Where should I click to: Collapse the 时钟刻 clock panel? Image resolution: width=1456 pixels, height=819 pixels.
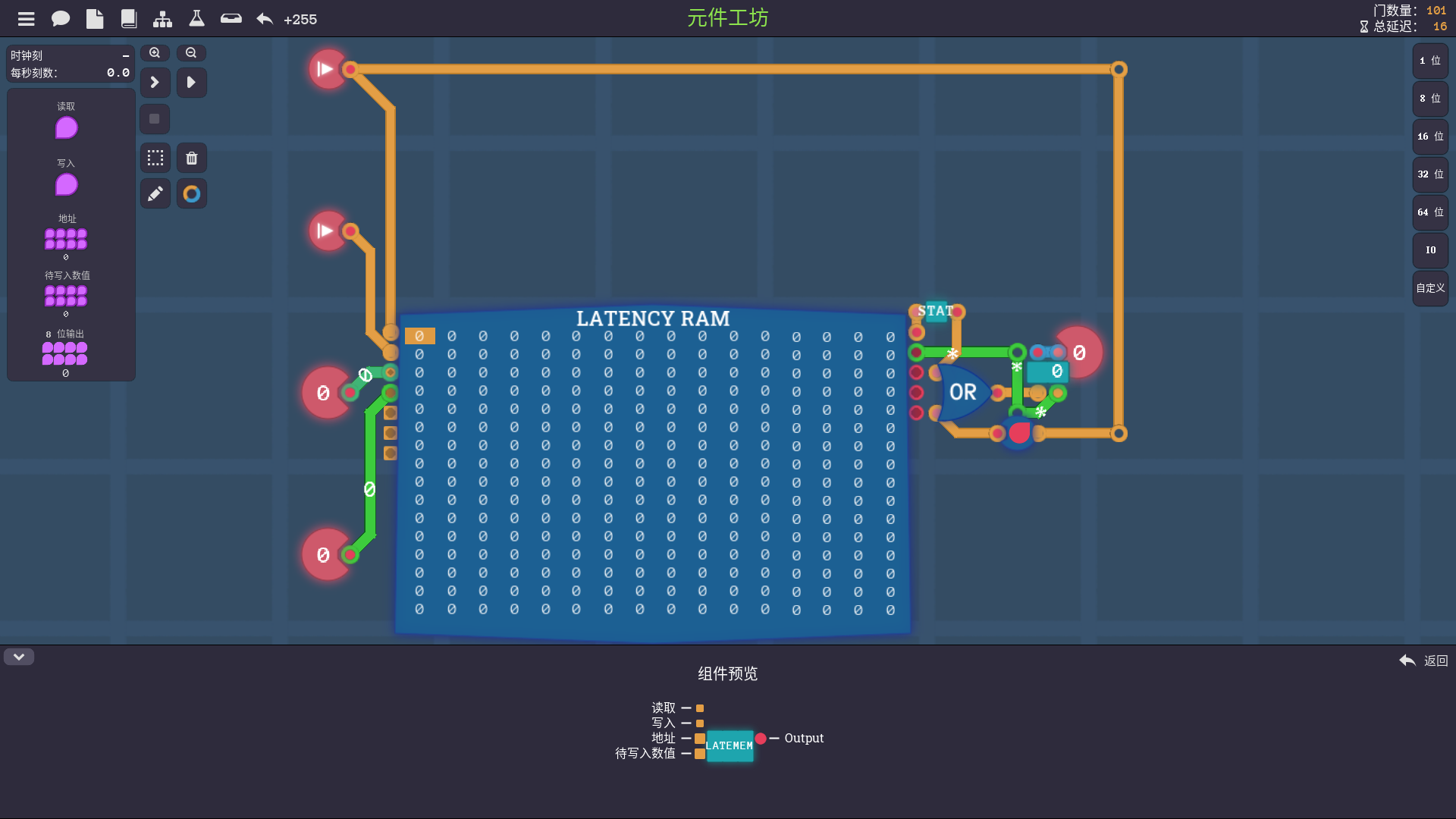point(126,56)
